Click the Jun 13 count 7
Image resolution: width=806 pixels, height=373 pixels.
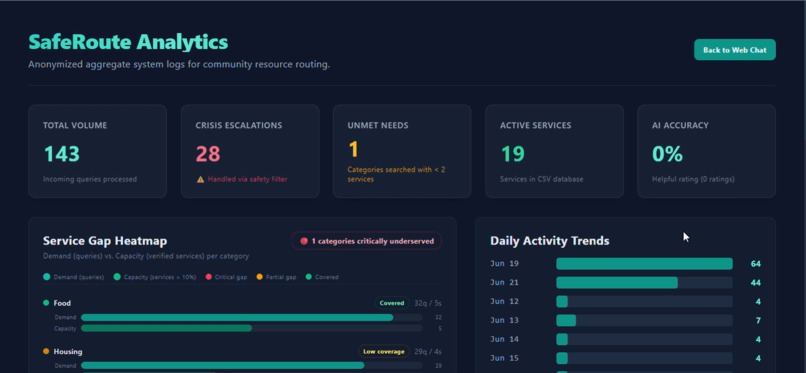point(758,321)
